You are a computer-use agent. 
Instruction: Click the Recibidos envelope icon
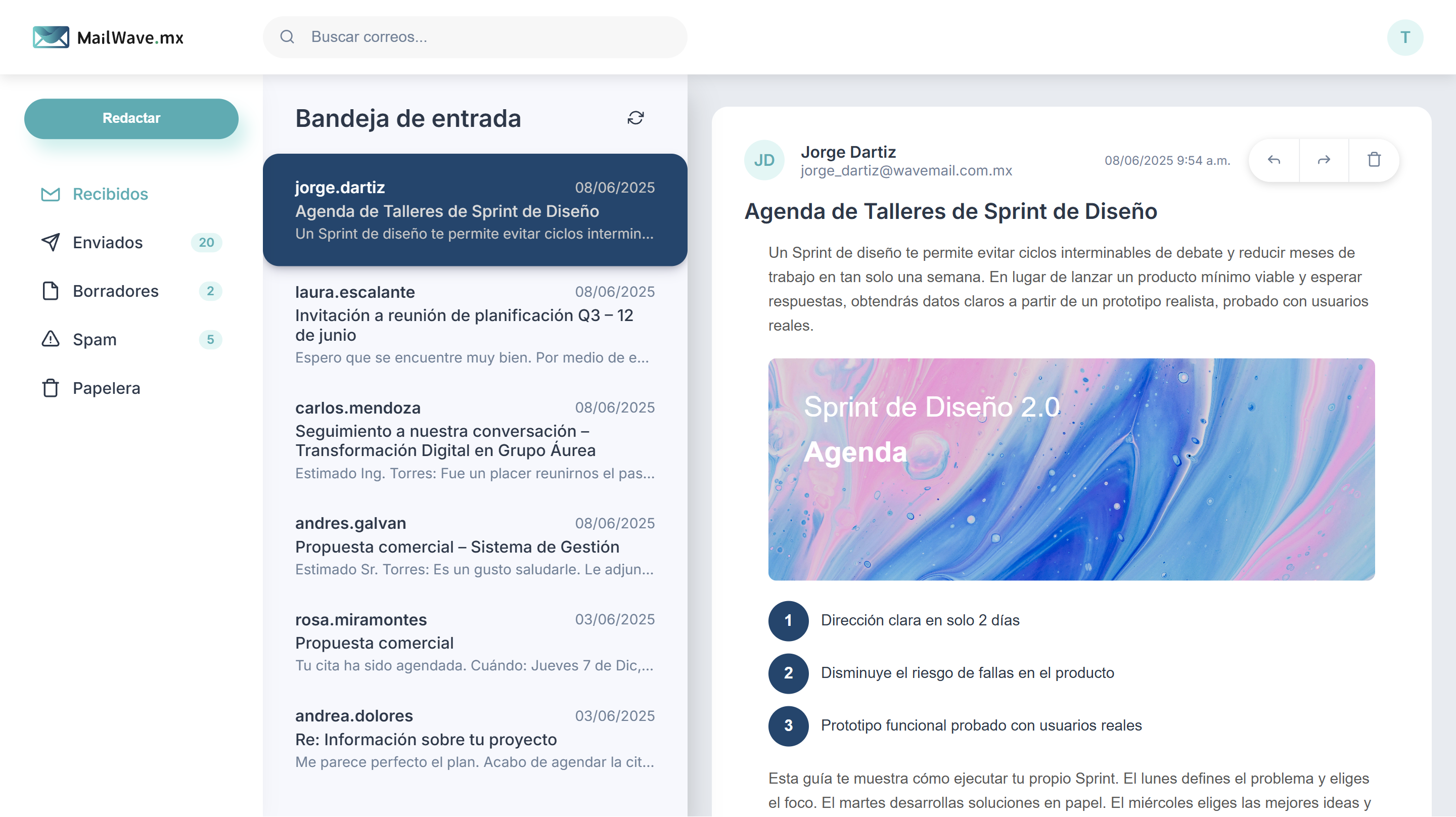click(51, 194)
